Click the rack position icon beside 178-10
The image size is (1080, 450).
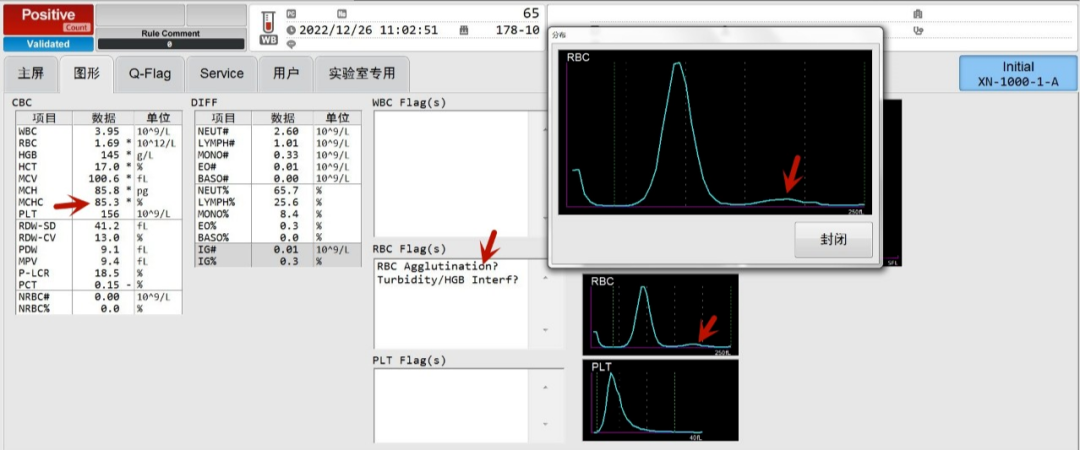463,30
